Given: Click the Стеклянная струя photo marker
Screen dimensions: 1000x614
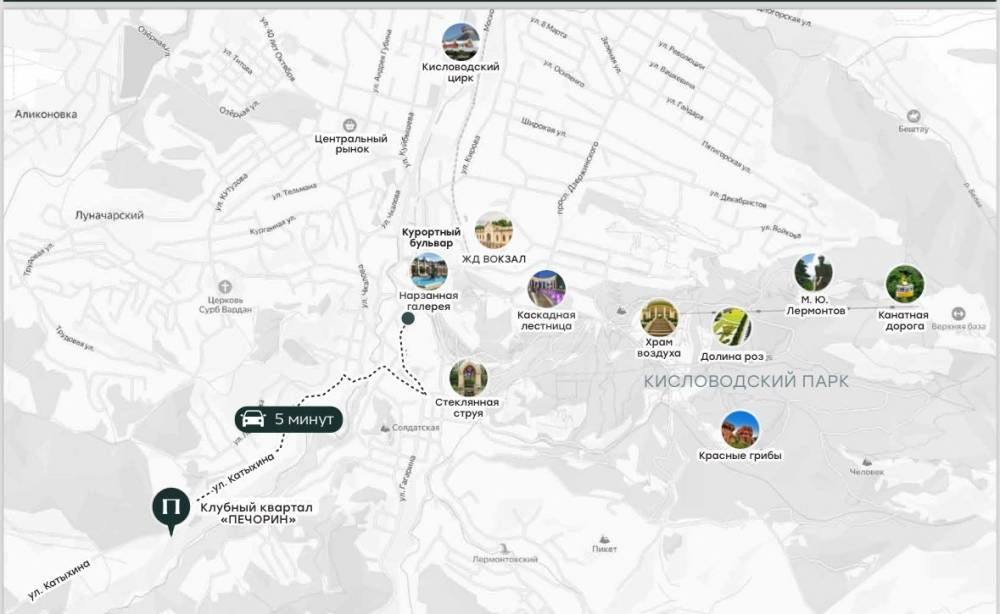Looking at the screenshot, I should pyautogui.click(x=467, y=378).
